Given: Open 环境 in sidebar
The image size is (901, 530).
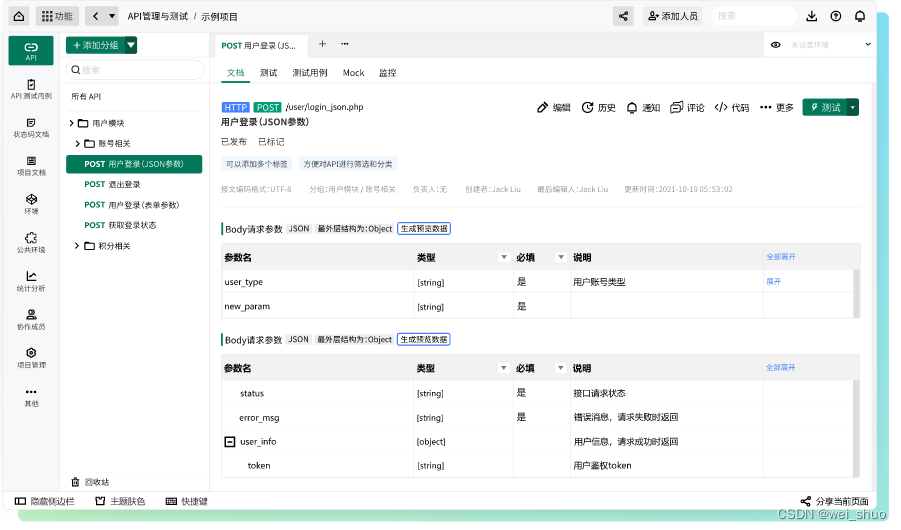Looking at the screenshot, I should pos(31,204).
